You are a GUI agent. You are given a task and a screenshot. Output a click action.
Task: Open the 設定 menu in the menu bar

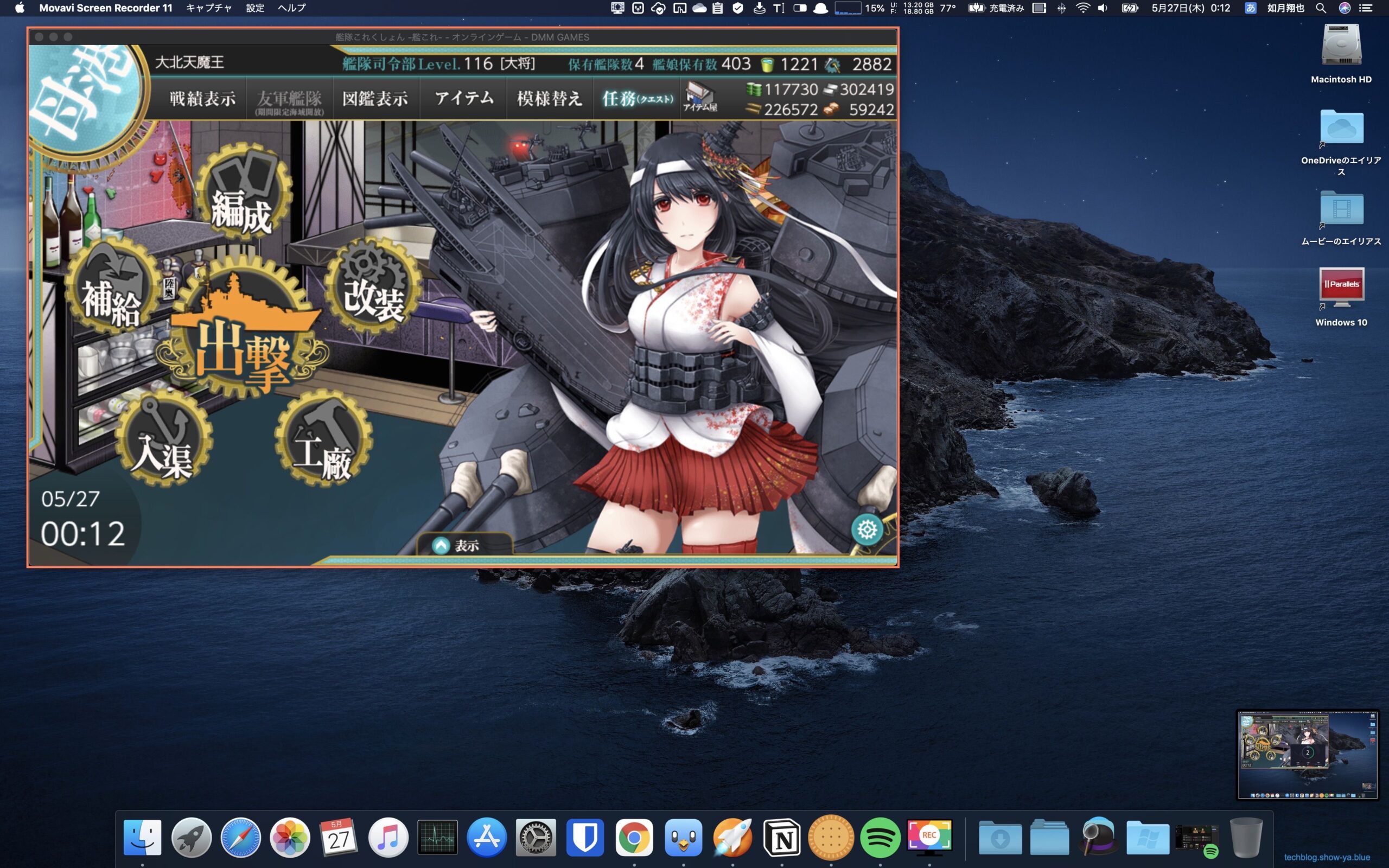pos(255,8)
